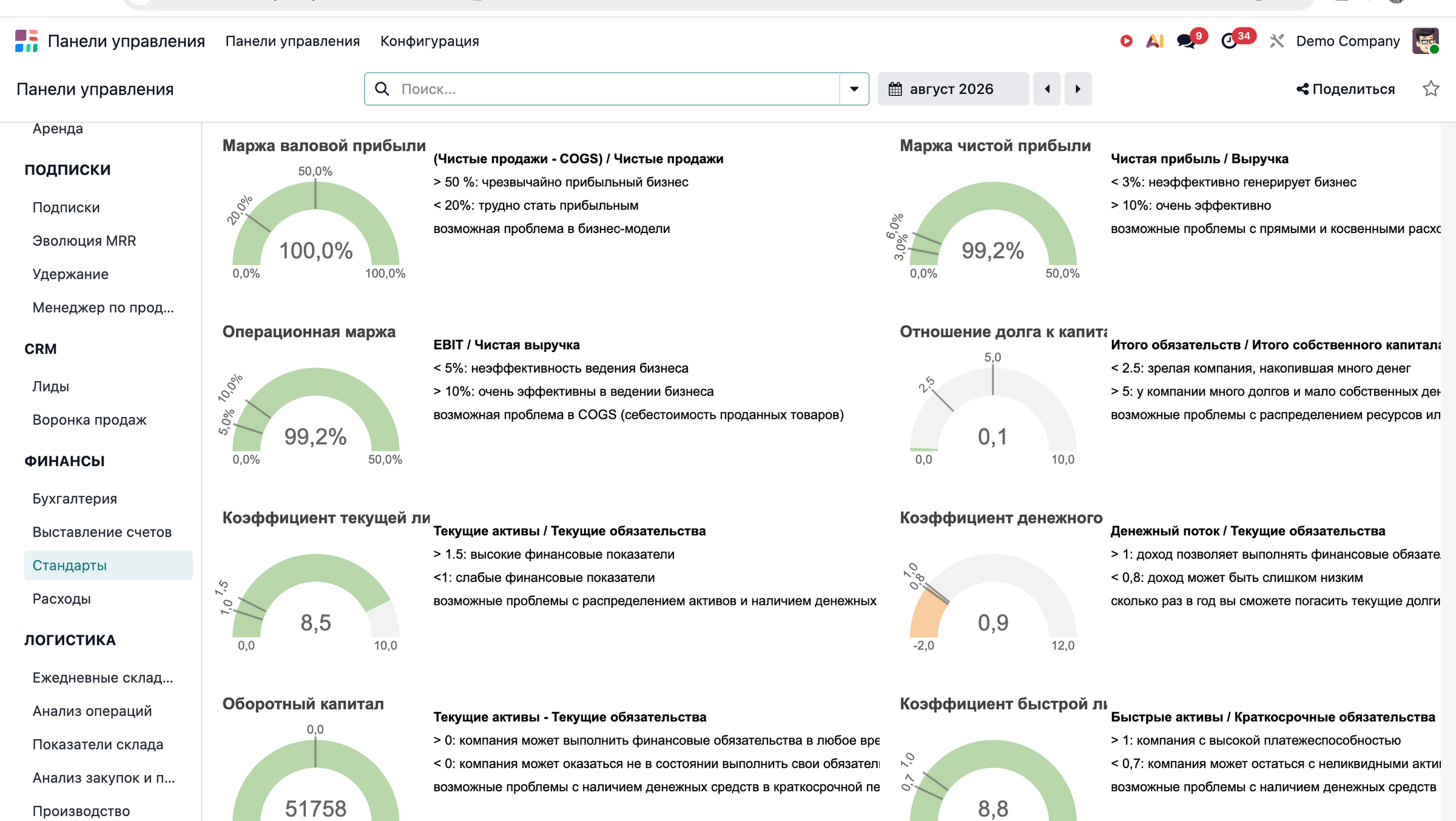This screenshot has width=1456, height=821.
Task: Open the Конфигурация menu
Action: coord(430,41)
